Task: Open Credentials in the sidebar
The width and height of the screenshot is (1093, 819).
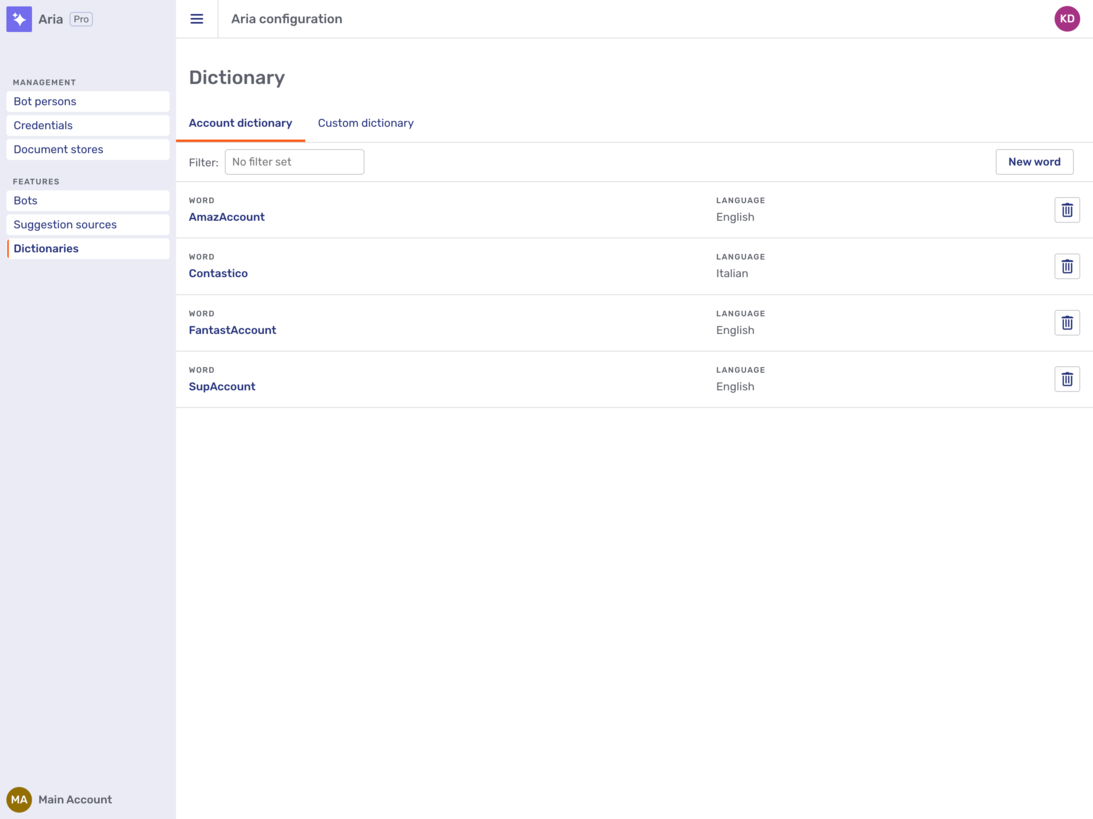Action: 88,125
